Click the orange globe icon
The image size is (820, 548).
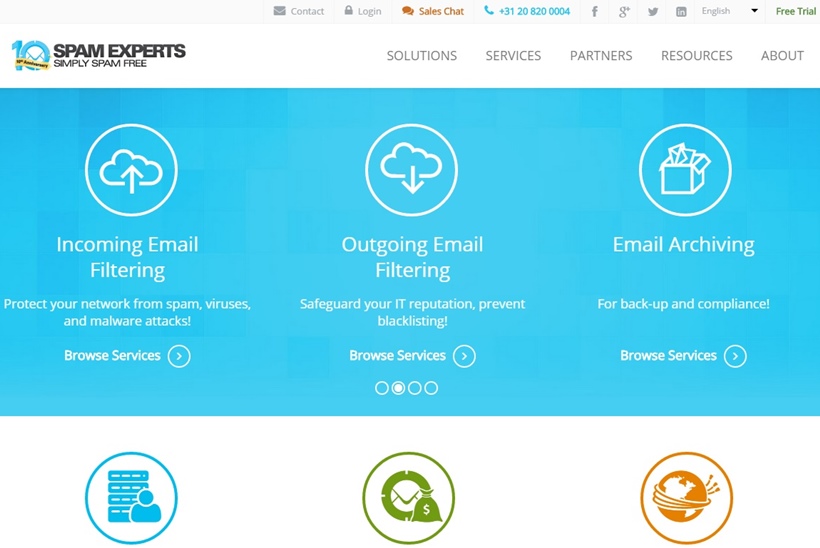687,498
